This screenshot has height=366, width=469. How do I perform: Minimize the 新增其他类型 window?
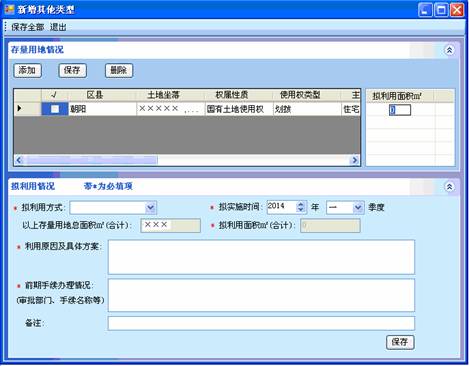pyautogui.click(x=425, y=10)
